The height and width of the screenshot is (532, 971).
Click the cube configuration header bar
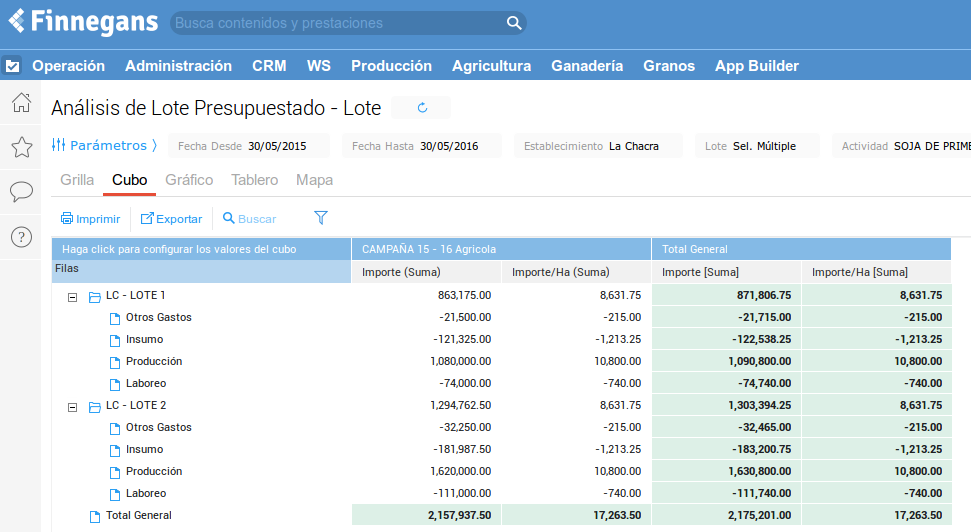pyautogui.click(x=201, y=249)
